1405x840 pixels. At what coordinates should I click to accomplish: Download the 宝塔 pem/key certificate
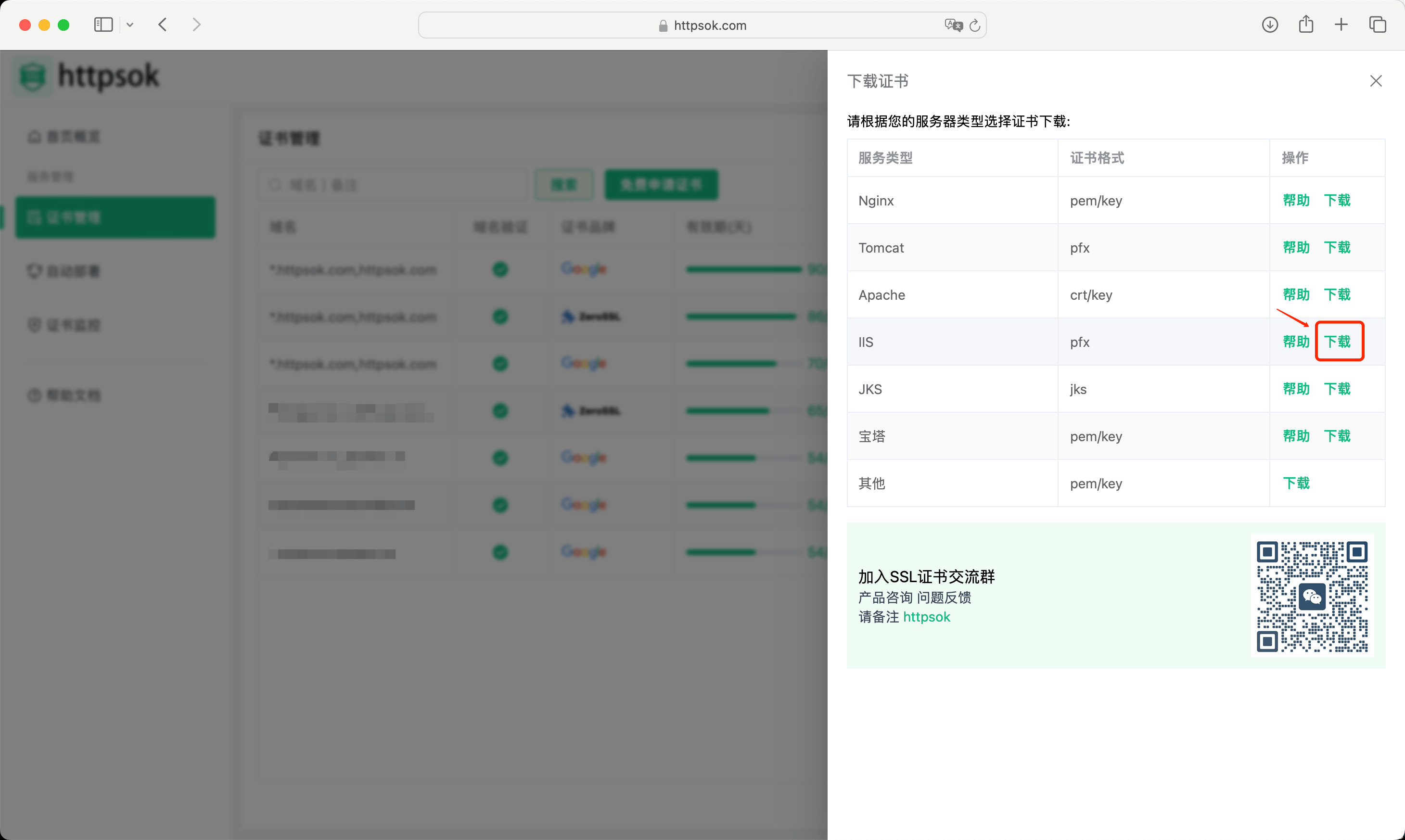point(1337,436)
